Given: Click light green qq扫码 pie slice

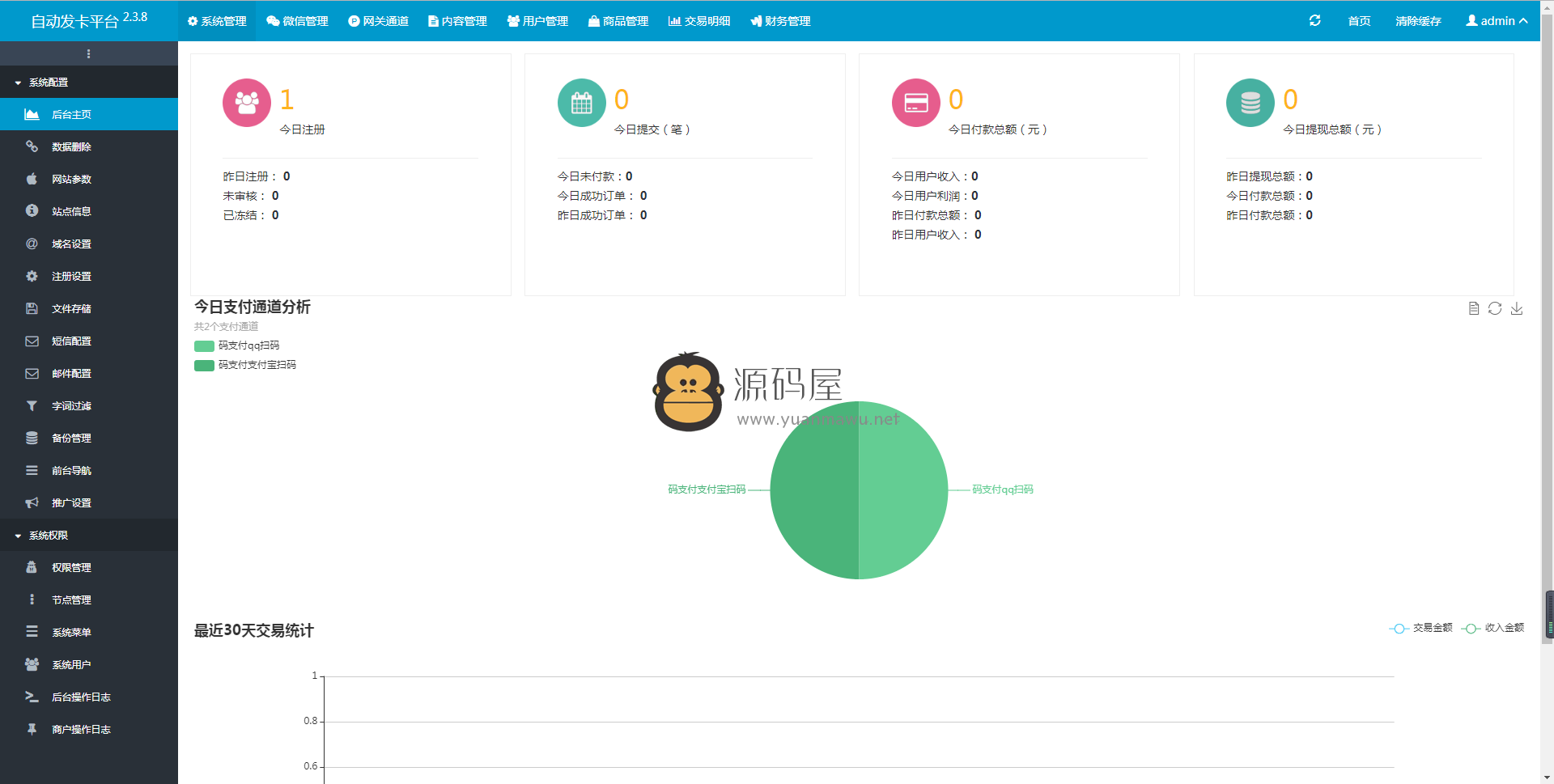Looking at the screenshot, I should (902, 490).
